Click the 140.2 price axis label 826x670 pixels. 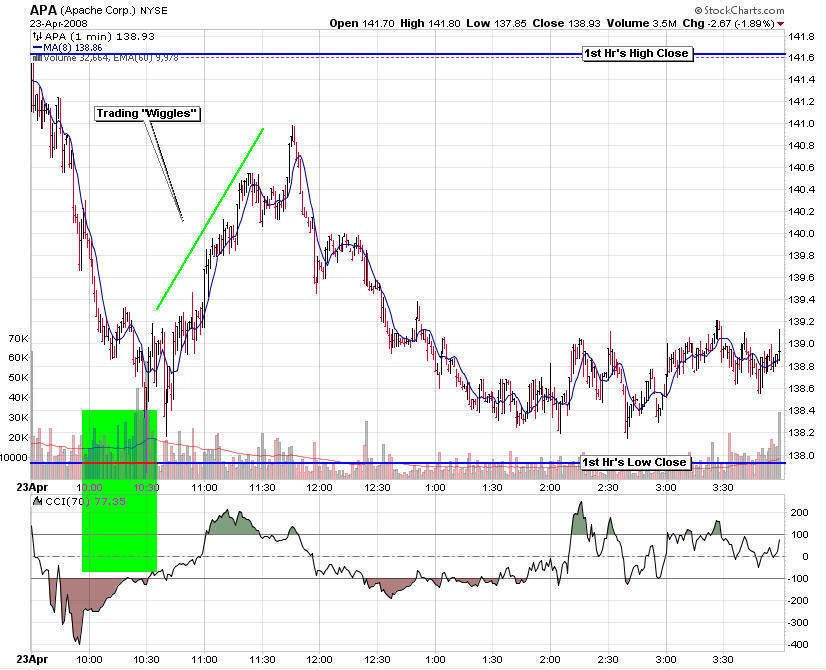801,212
